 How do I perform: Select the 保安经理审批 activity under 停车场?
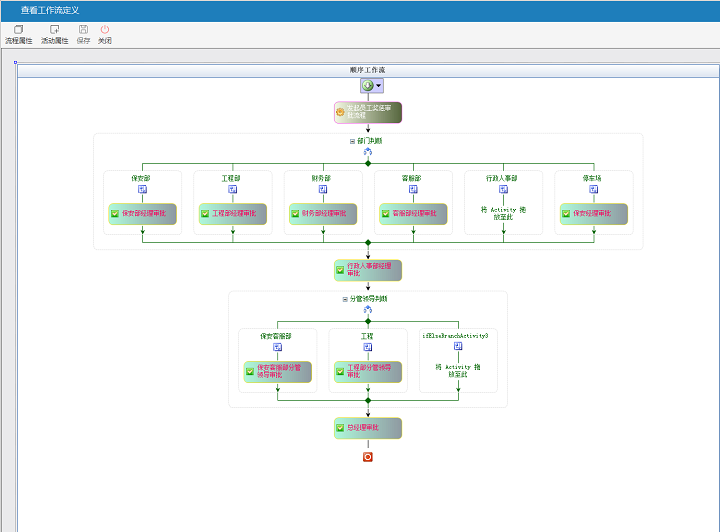click(x=594, y=214)
